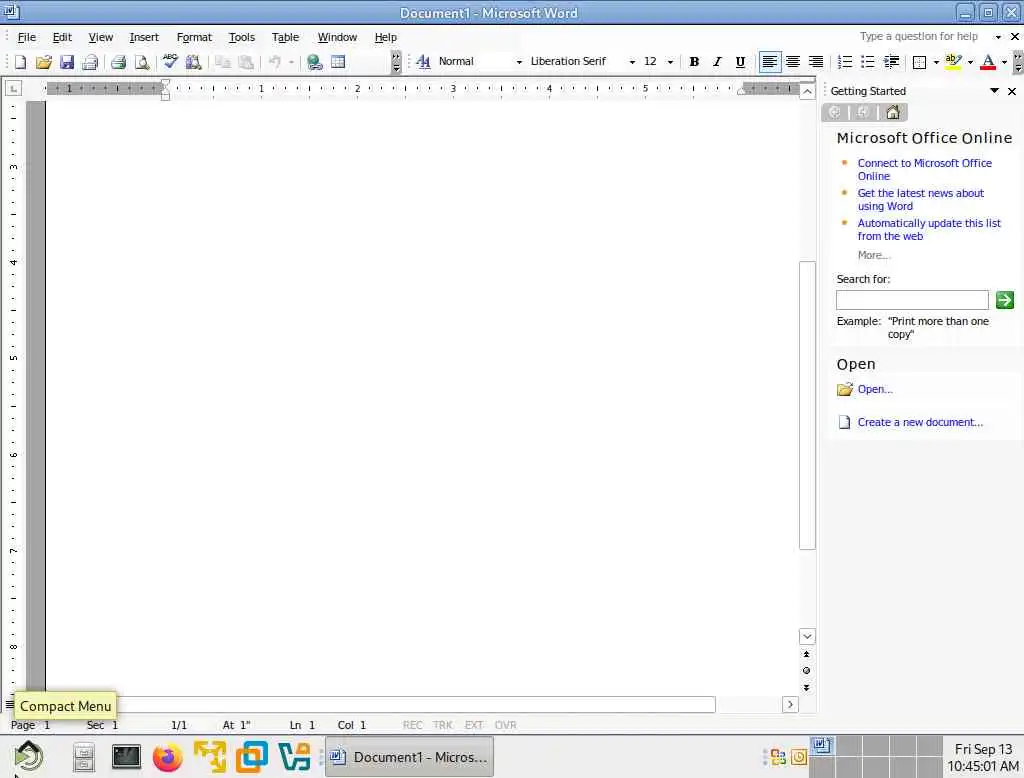Insert Hyperlink using globe icon
Screen dimensions: 1024x778
[x=315, y=62]
